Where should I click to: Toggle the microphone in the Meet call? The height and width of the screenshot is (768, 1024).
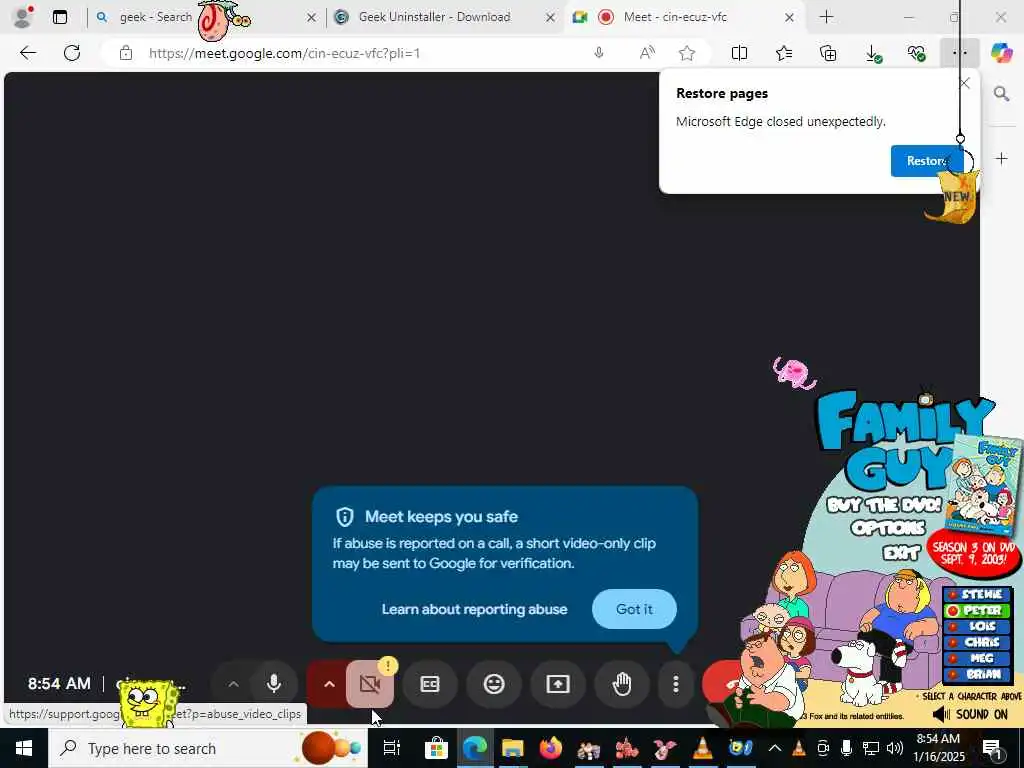coord(274,684)
